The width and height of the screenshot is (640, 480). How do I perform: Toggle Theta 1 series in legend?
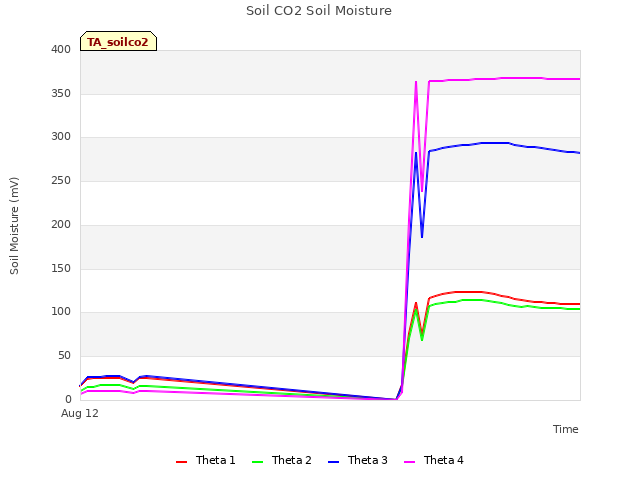pos(206,460)
